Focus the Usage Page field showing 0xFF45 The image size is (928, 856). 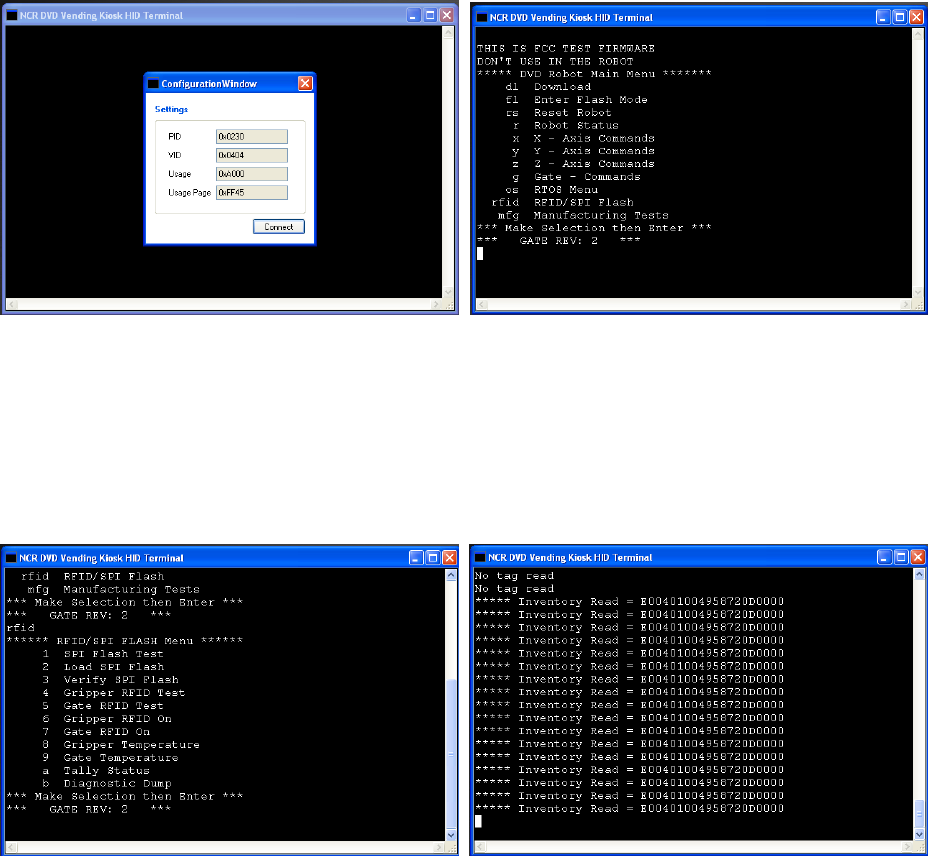(x=252, y=192)
